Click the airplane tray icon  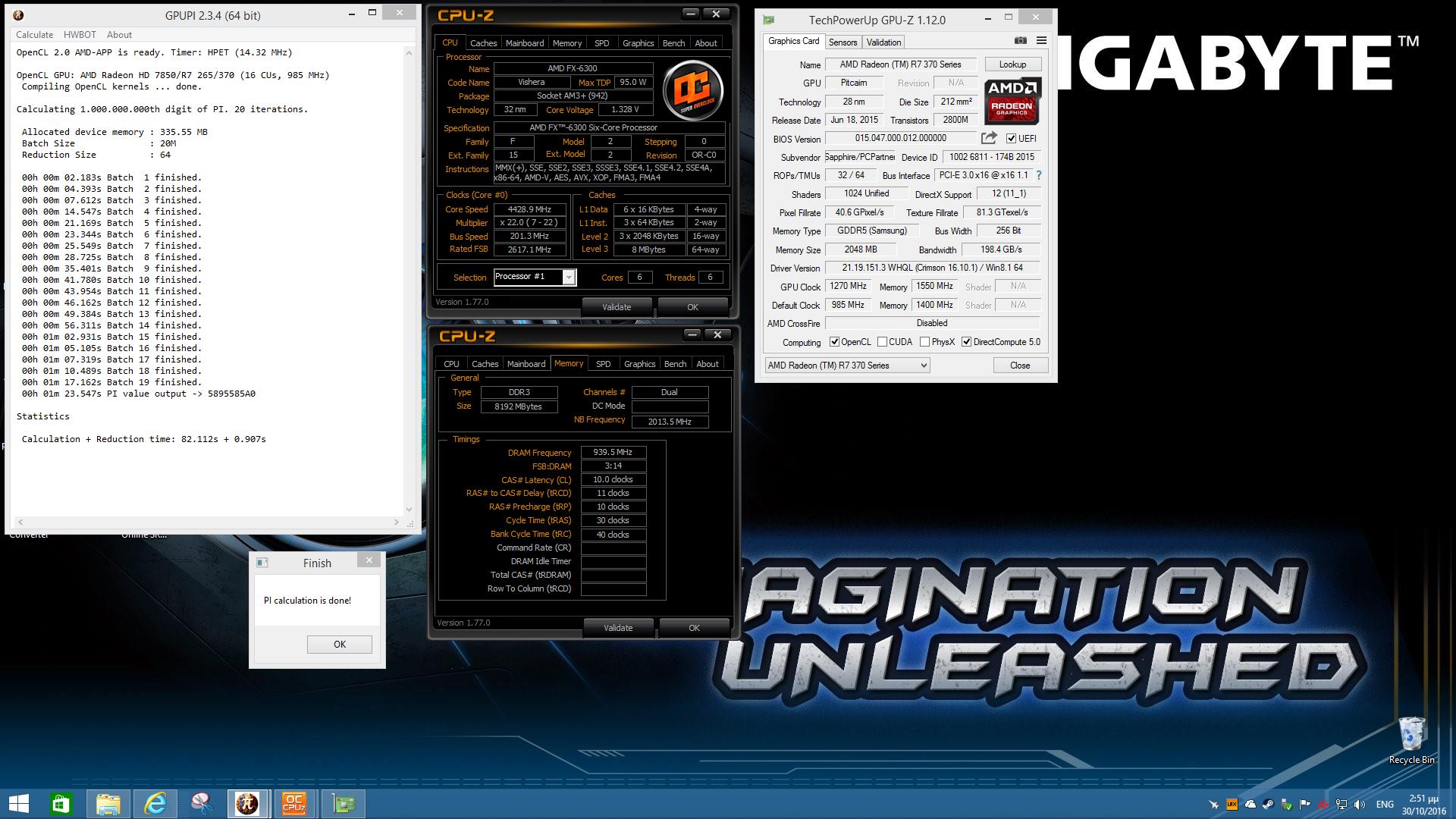coord(1214,805)
